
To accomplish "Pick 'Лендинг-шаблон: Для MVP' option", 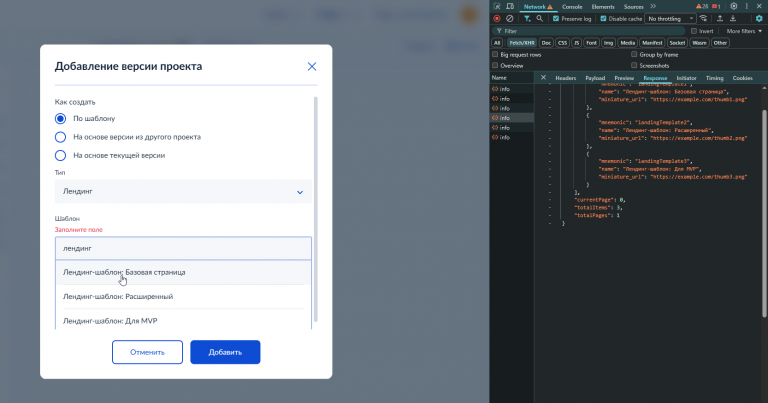I will click(183, 321).
